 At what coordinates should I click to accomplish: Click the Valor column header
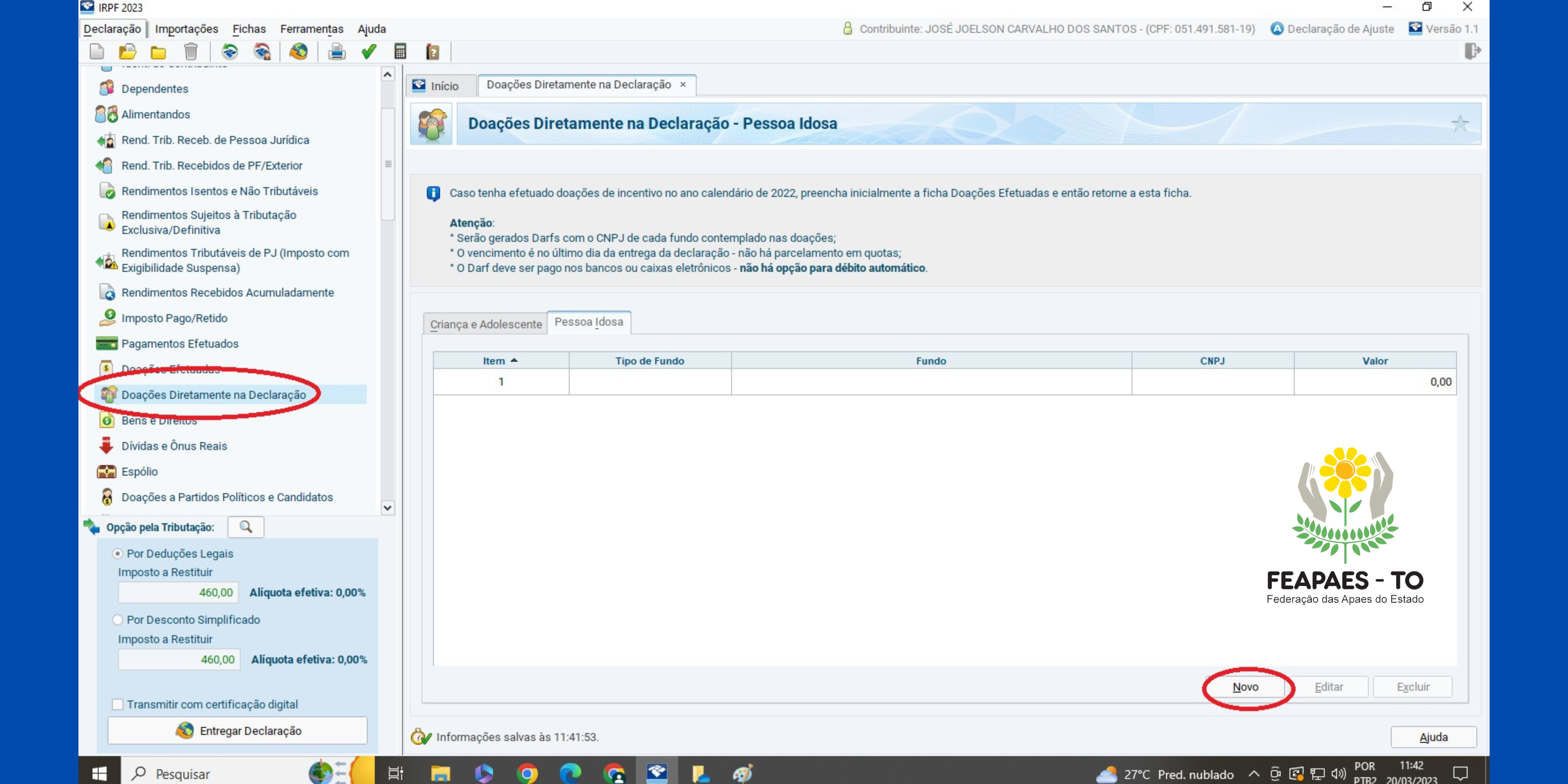[1375, 361]
